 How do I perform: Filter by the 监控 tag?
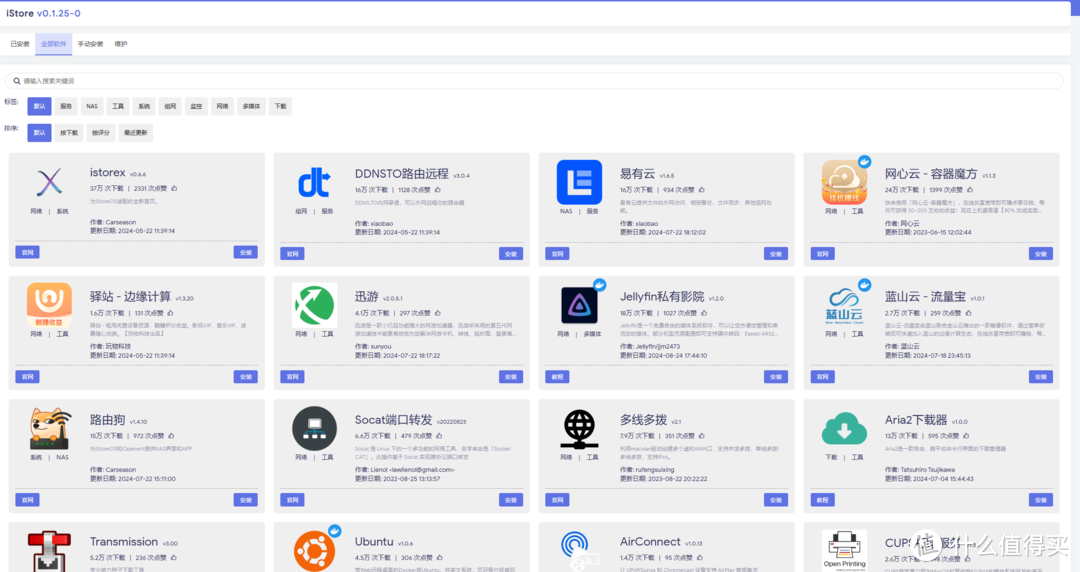click(196, 106)
